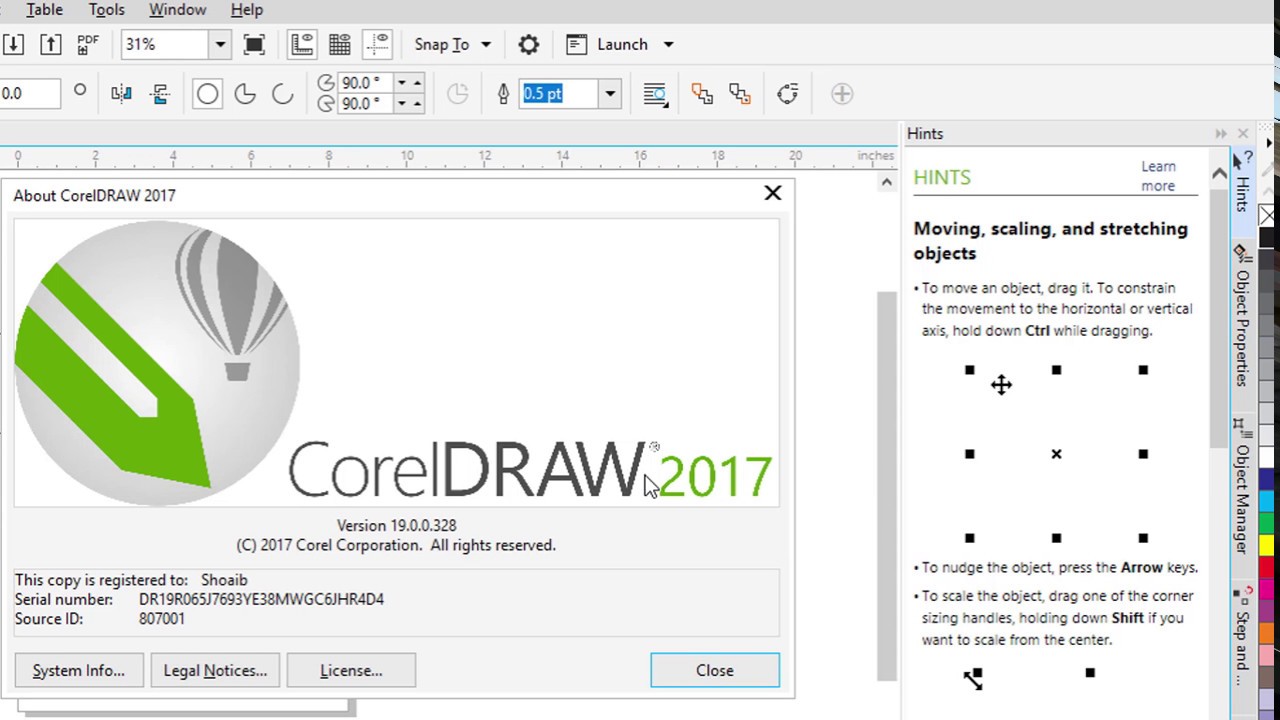Click the Wrap Text icon

pos(655,94)
